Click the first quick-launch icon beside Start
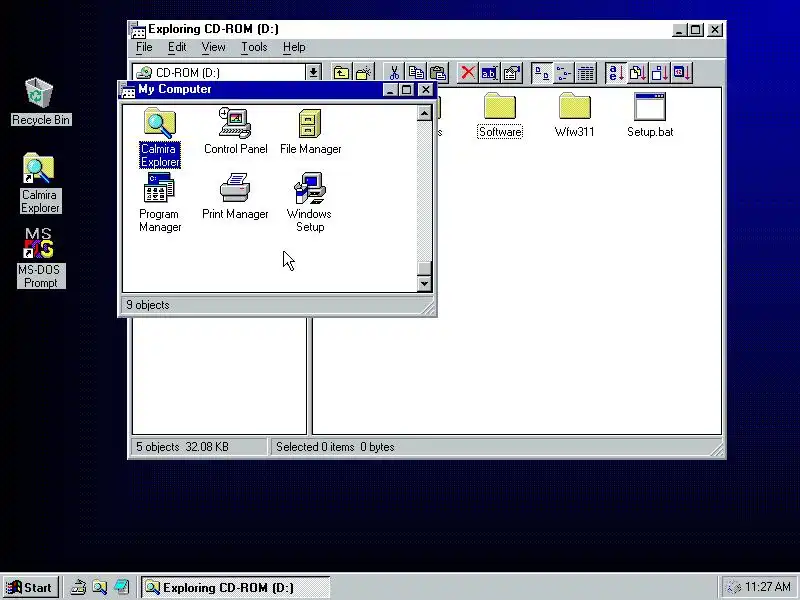 (78, 587)
